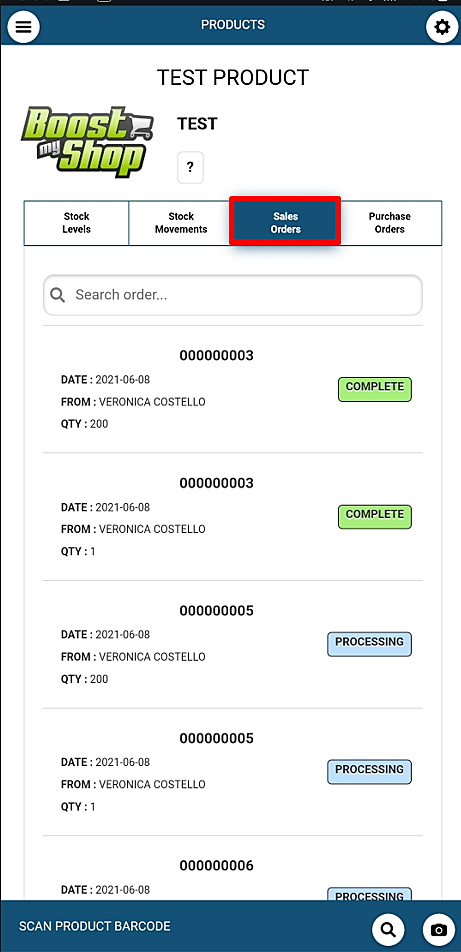The image size is (461, 952).
Task: Click PROCESSING badge on order 000000005 QTY 1
Action: click(x=369, y=772)
